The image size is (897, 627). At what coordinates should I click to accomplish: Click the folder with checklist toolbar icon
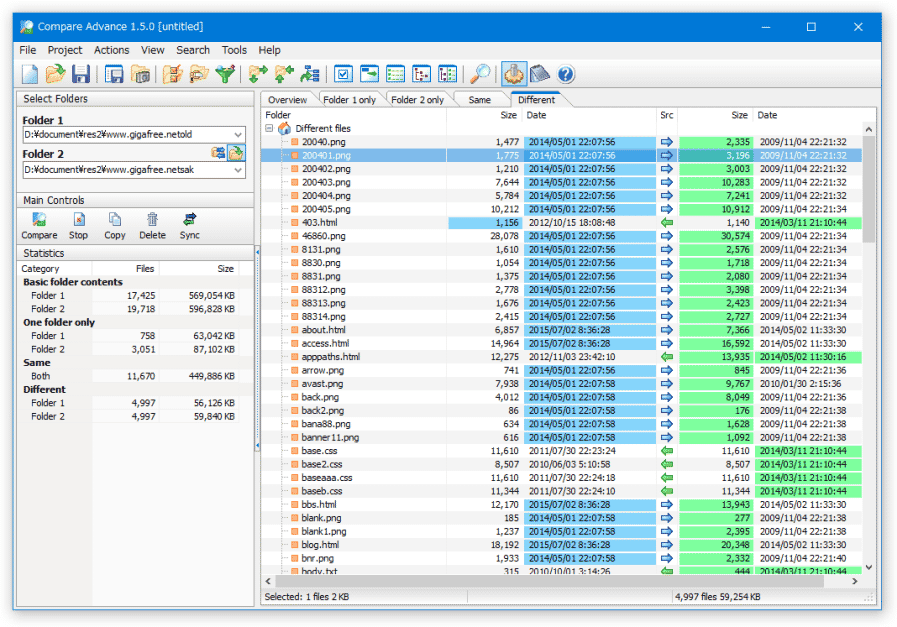(x=172, y=74)
